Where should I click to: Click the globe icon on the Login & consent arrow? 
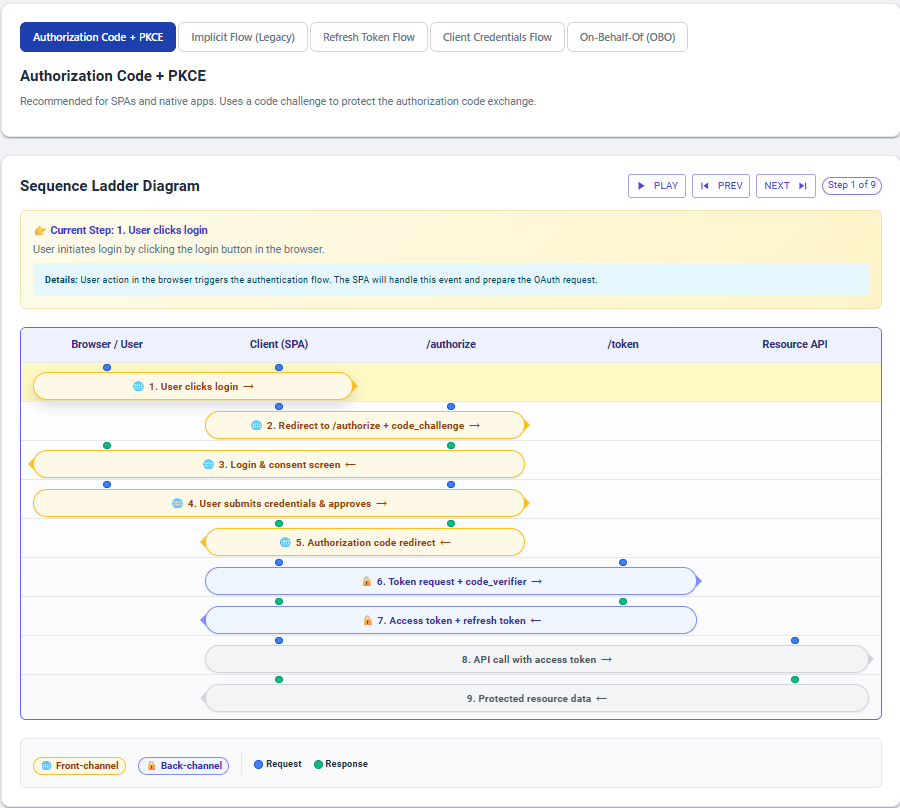point(210,464)
